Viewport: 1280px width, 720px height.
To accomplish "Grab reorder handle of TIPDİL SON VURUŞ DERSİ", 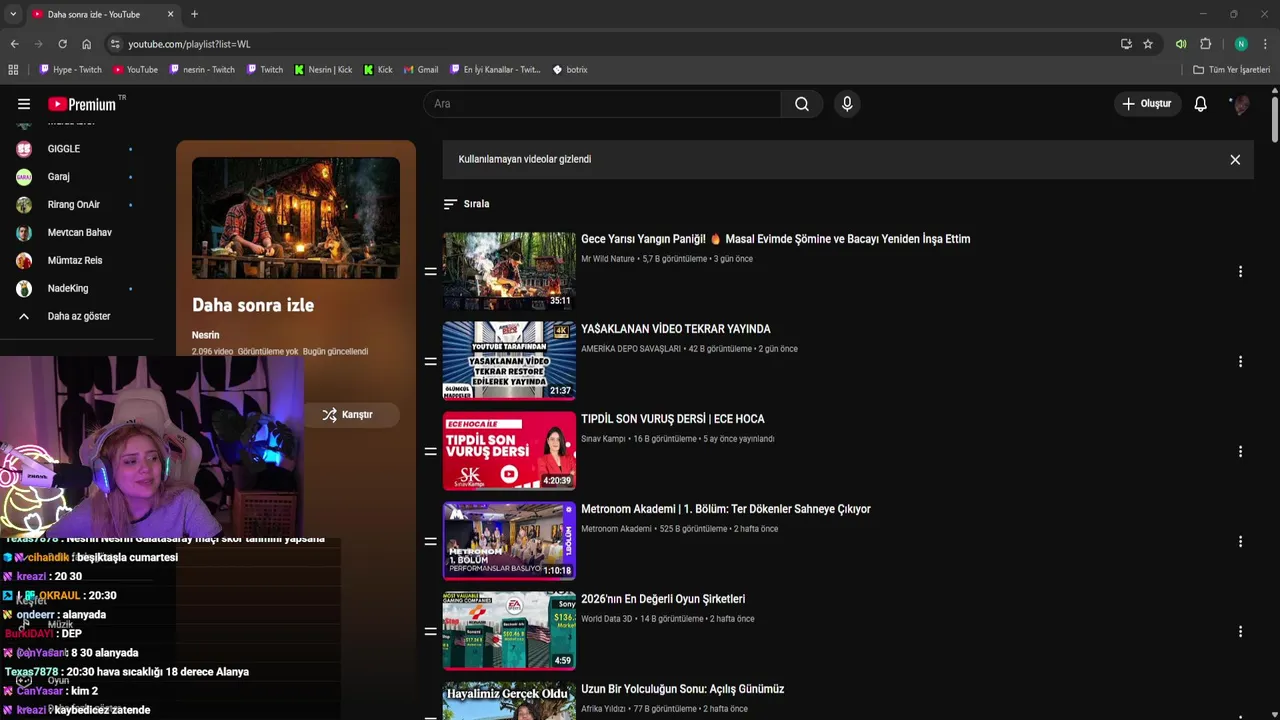I will (x=430, y=452).
